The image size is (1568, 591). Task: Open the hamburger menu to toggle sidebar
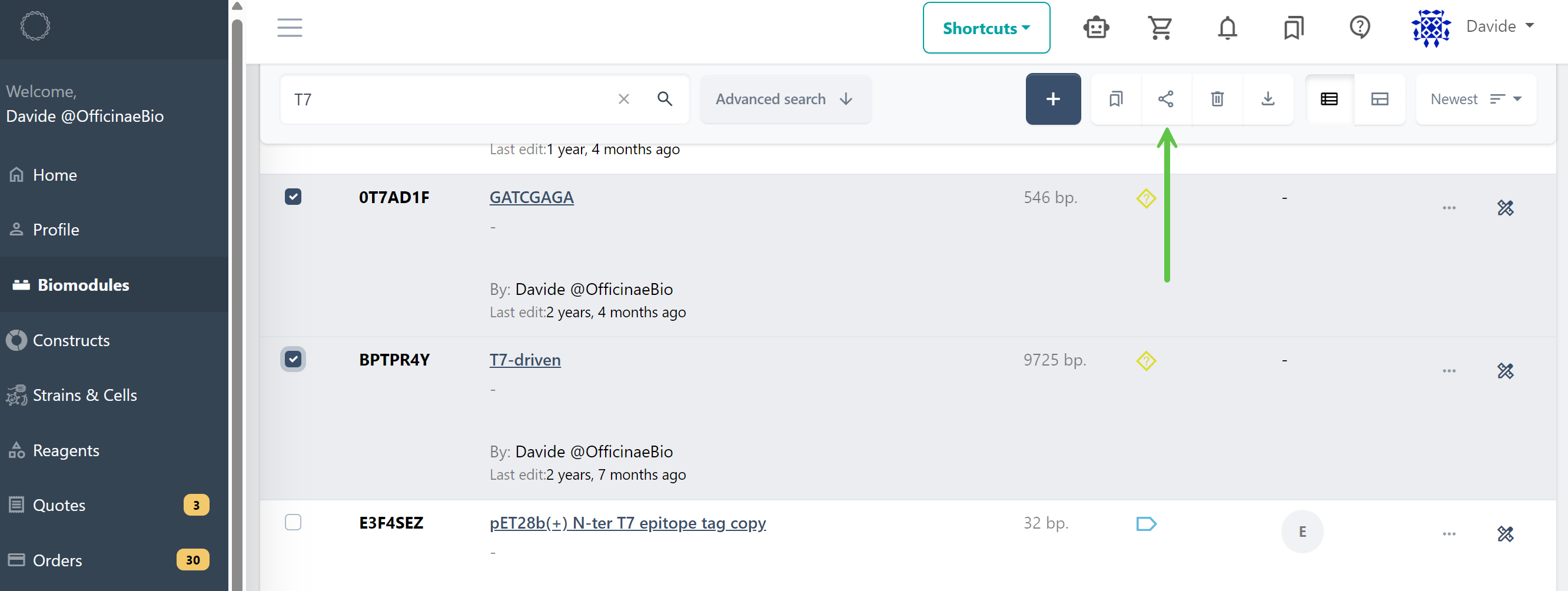click(x=290, y=28)
